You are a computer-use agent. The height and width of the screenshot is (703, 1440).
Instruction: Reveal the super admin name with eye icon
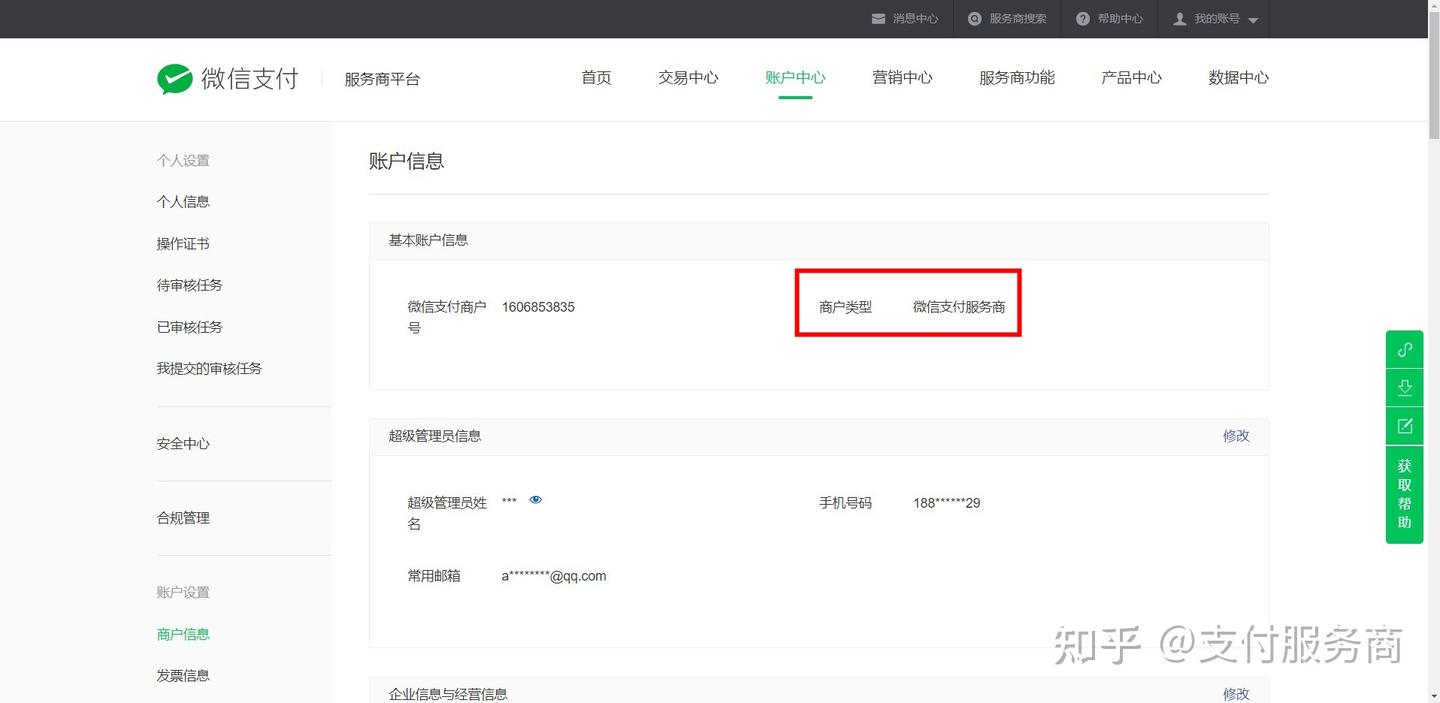tap(536, 500)
